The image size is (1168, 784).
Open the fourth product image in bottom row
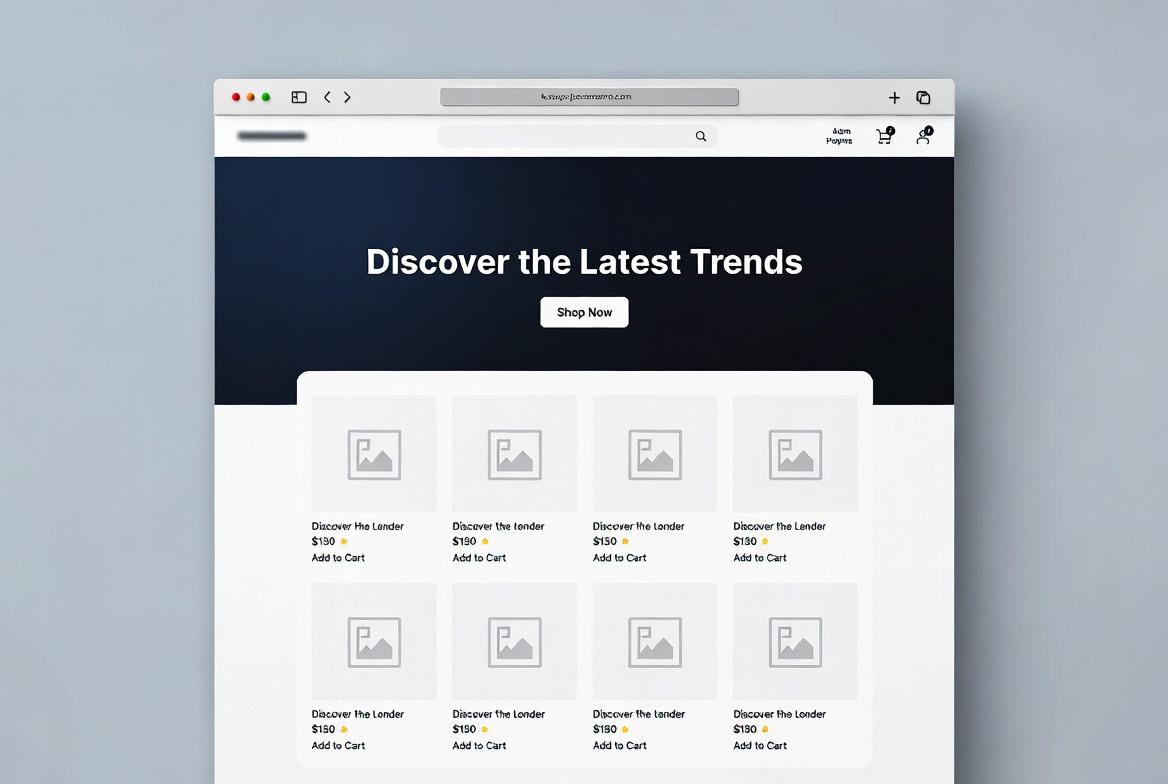(796, 642)
